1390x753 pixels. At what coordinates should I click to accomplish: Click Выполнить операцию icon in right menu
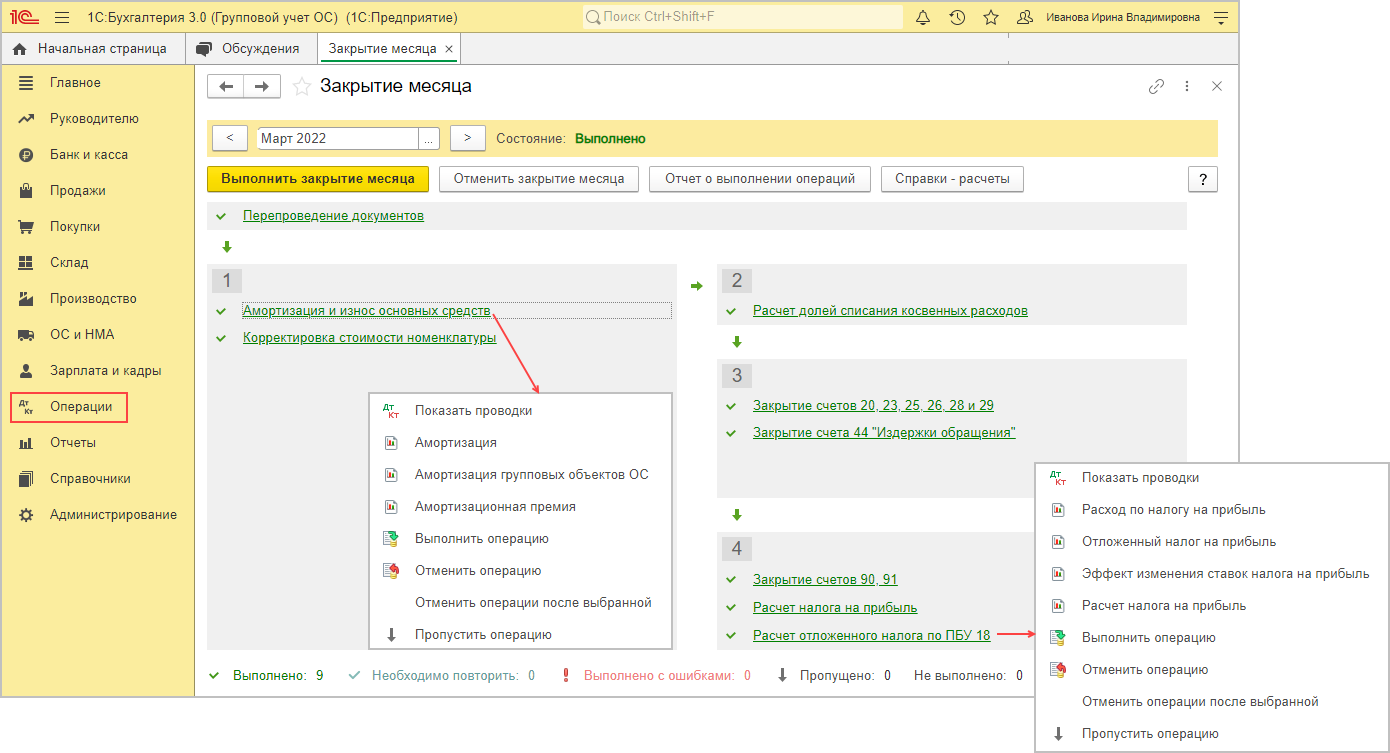coord(1059,637)
